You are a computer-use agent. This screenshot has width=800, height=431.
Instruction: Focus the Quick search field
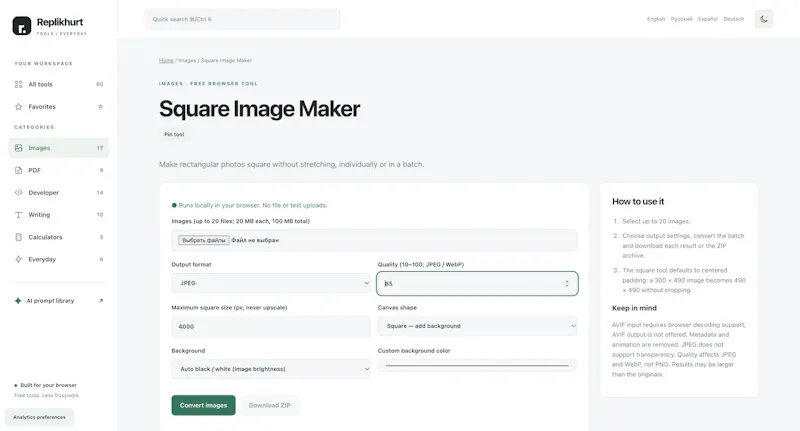242,19
